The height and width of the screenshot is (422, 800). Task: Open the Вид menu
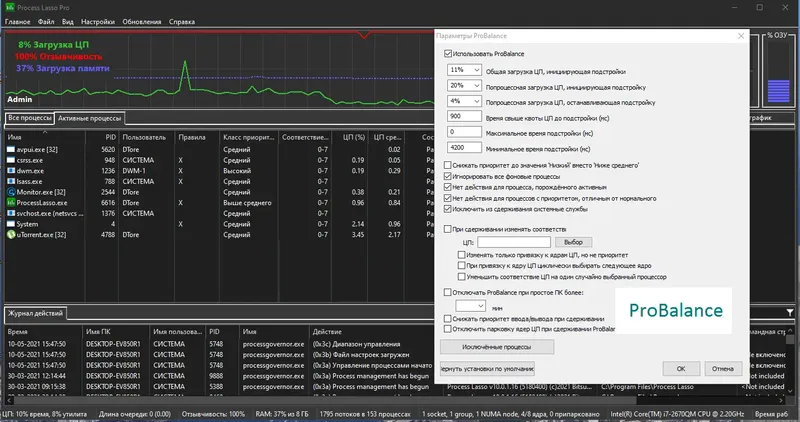68,22
